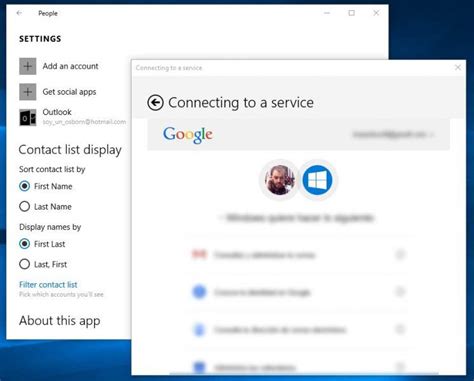
Task: Click the Display names by label
Action: click(x=50, y=227)
